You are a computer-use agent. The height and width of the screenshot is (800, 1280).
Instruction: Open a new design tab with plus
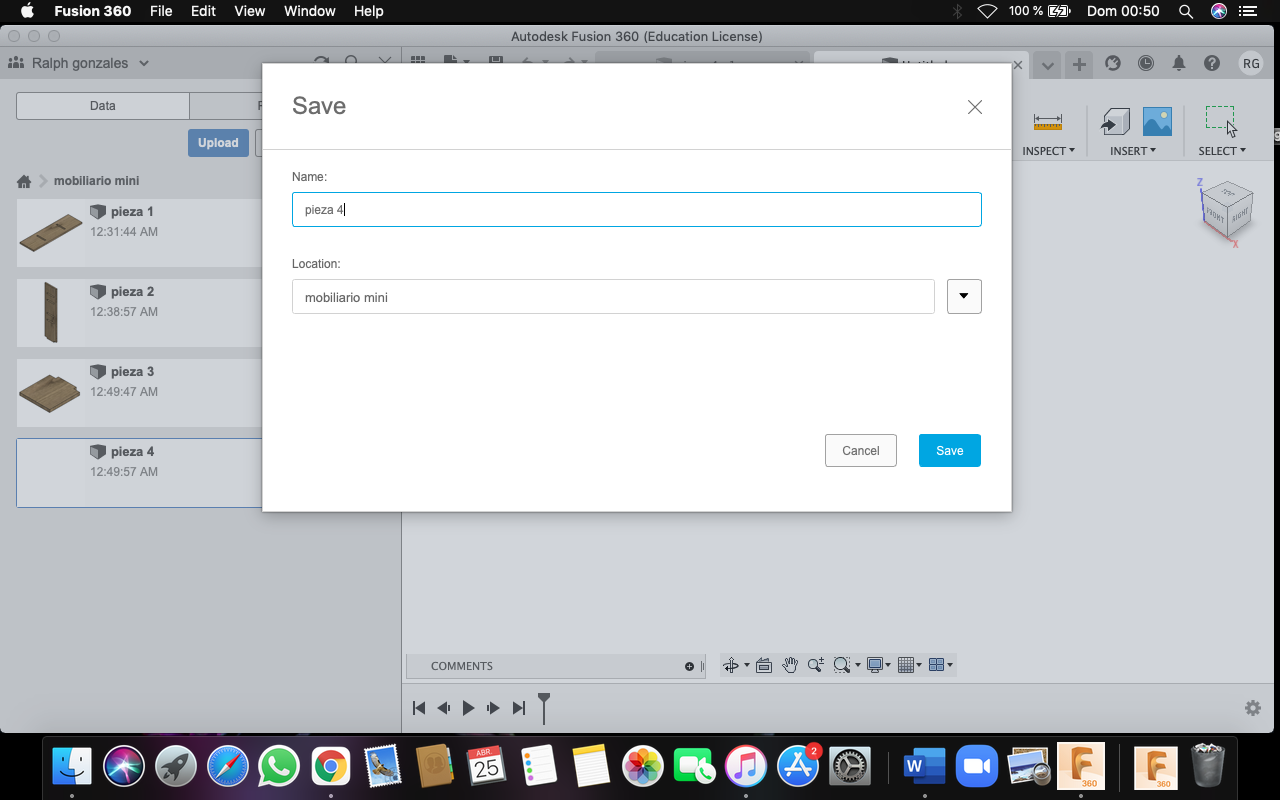[1079, 64]
